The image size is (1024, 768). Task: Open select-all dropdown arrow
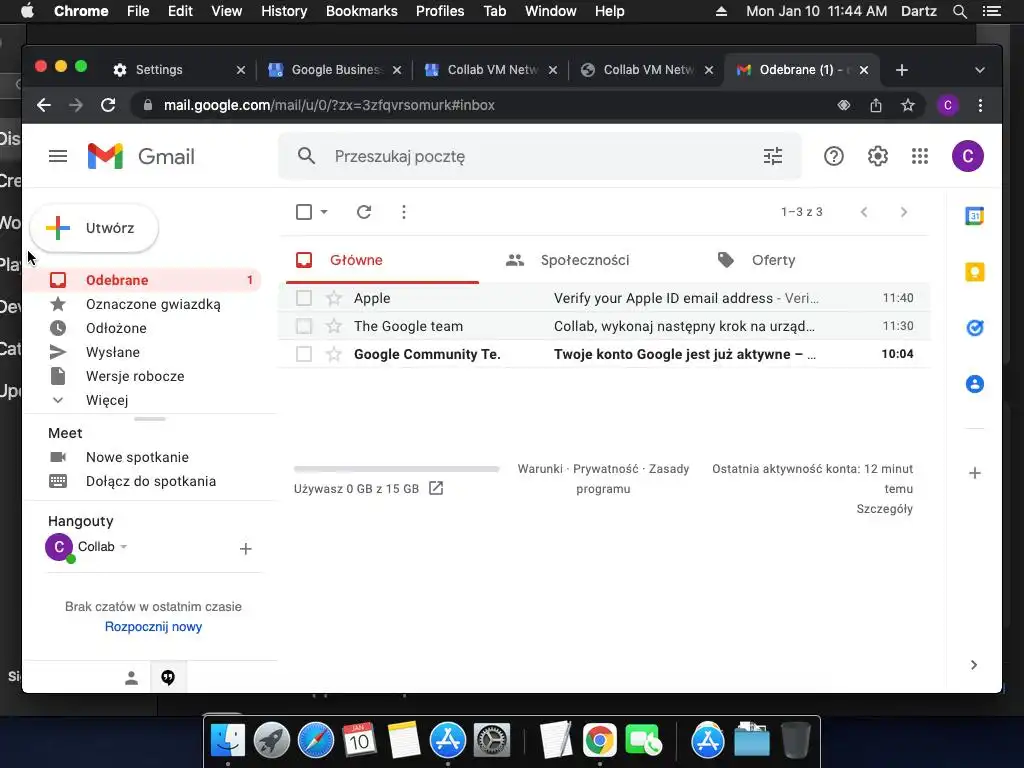tap(324, 212)
